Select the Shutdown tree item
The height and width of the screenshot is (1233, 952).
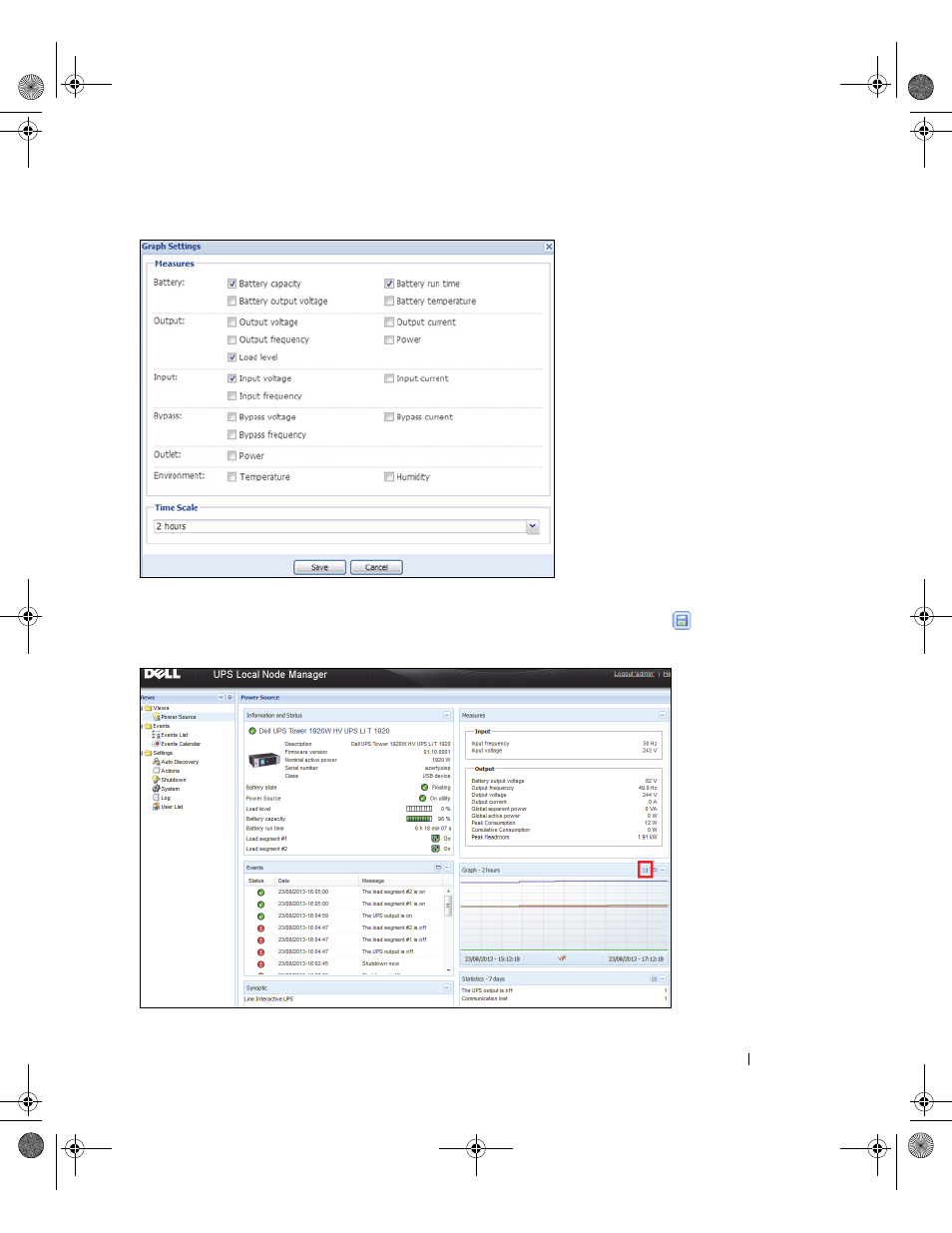(x=174, y=780)
